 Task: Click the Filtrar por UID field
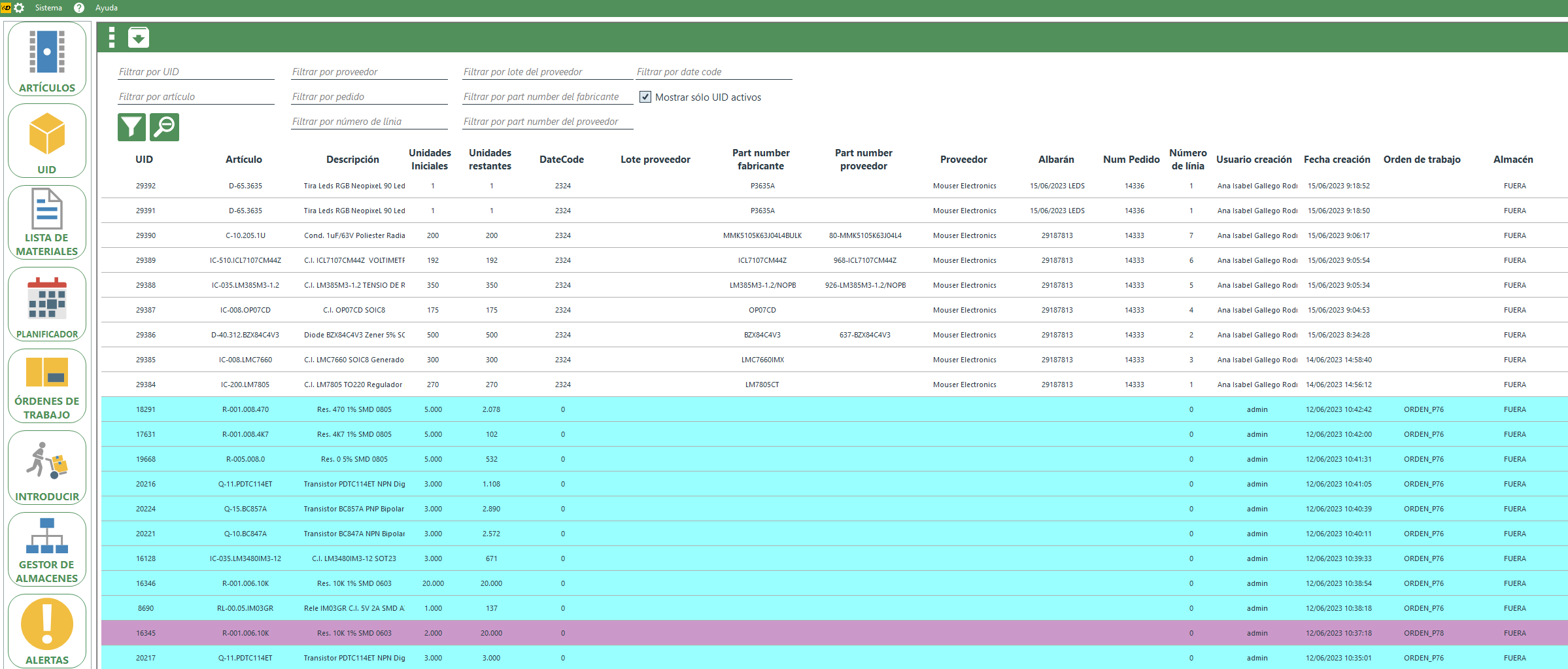pos(196,72)
